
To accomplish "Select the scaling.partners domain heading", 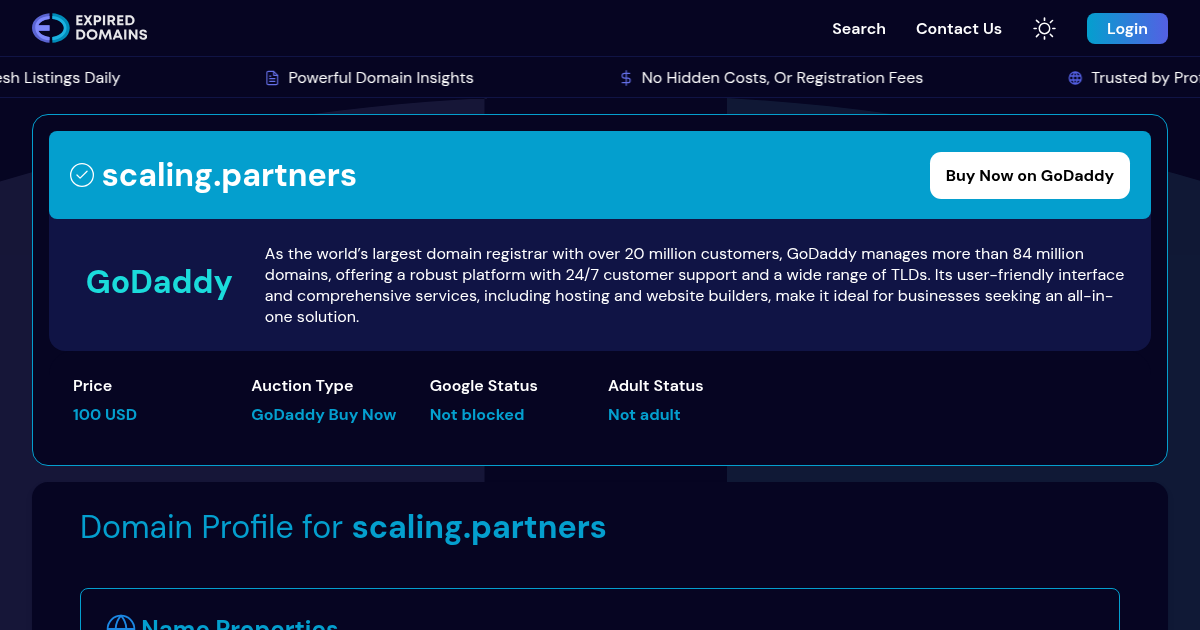I will (x=229, y=175).
